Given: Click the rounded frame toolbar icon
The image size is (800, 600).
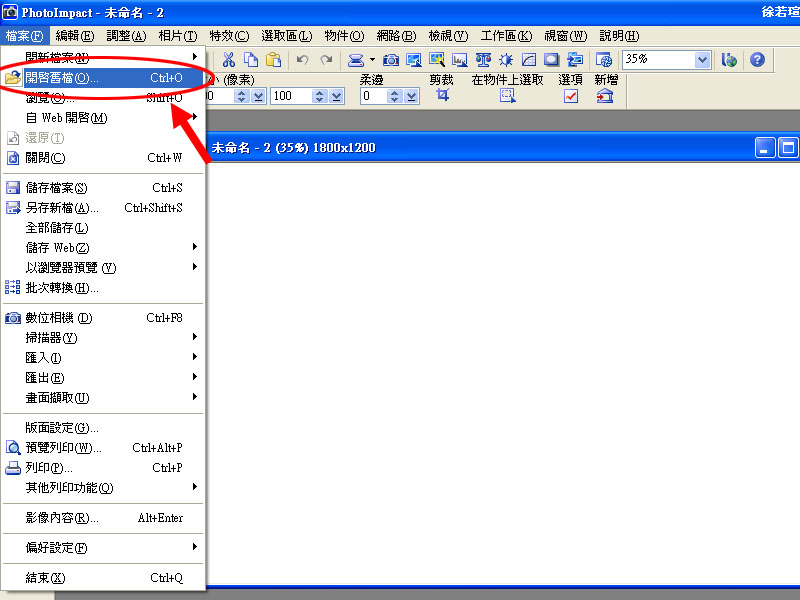Looking at the screenshot, I should point(552,60).
